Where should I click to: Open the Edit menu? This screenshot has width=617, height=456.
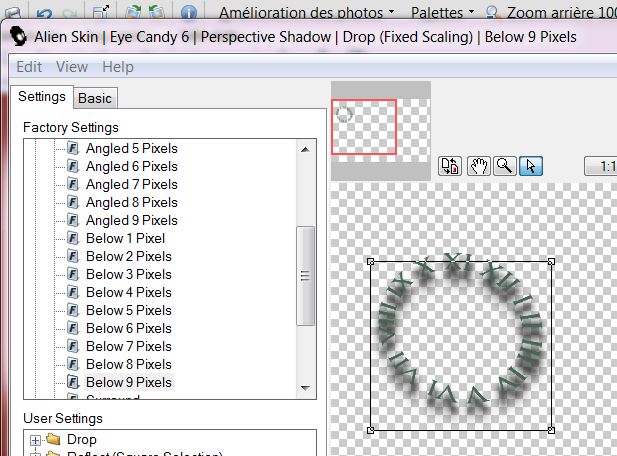(29, 67)
